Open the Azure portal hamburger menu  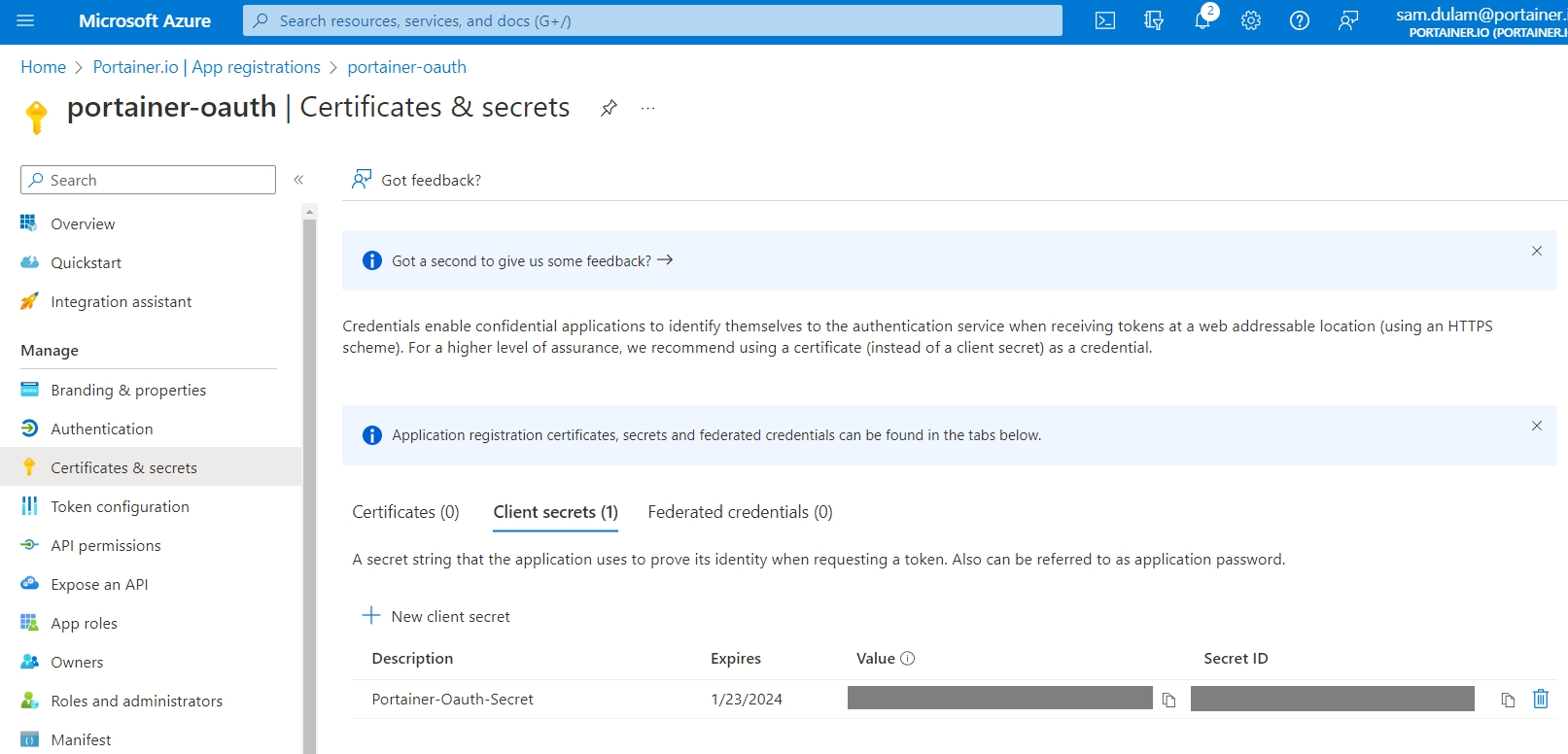click(x=26, y=20)
